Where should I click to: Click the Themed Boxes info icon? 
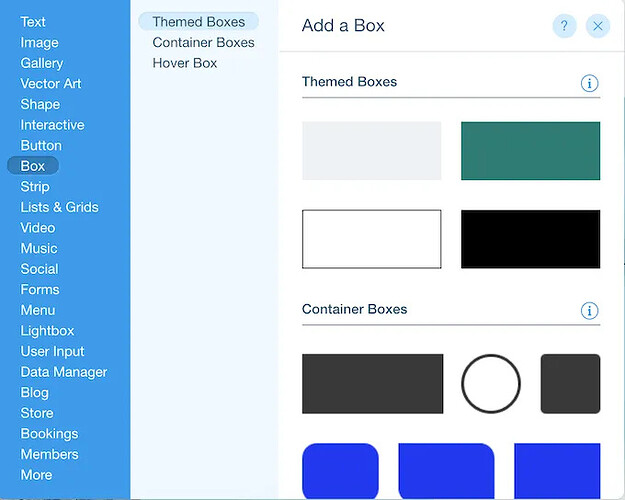tap(589, 83)
